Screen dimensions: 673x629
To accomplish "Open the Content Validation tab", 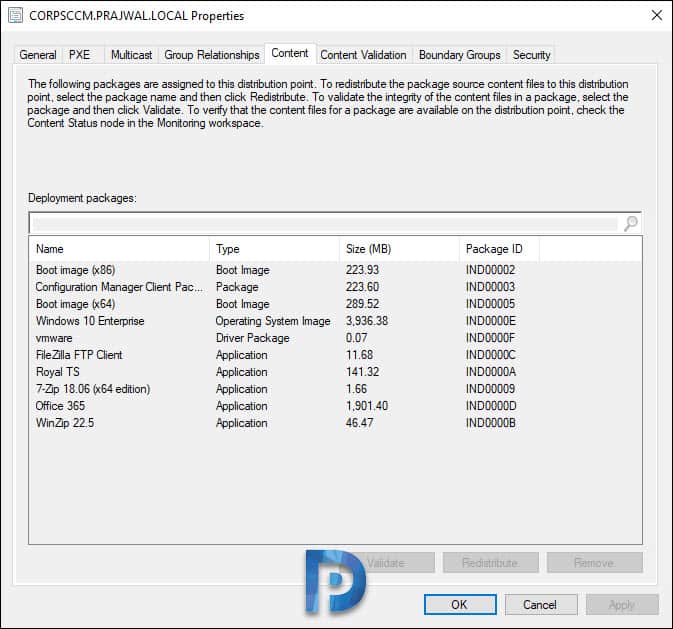I will tap(363, 55).
